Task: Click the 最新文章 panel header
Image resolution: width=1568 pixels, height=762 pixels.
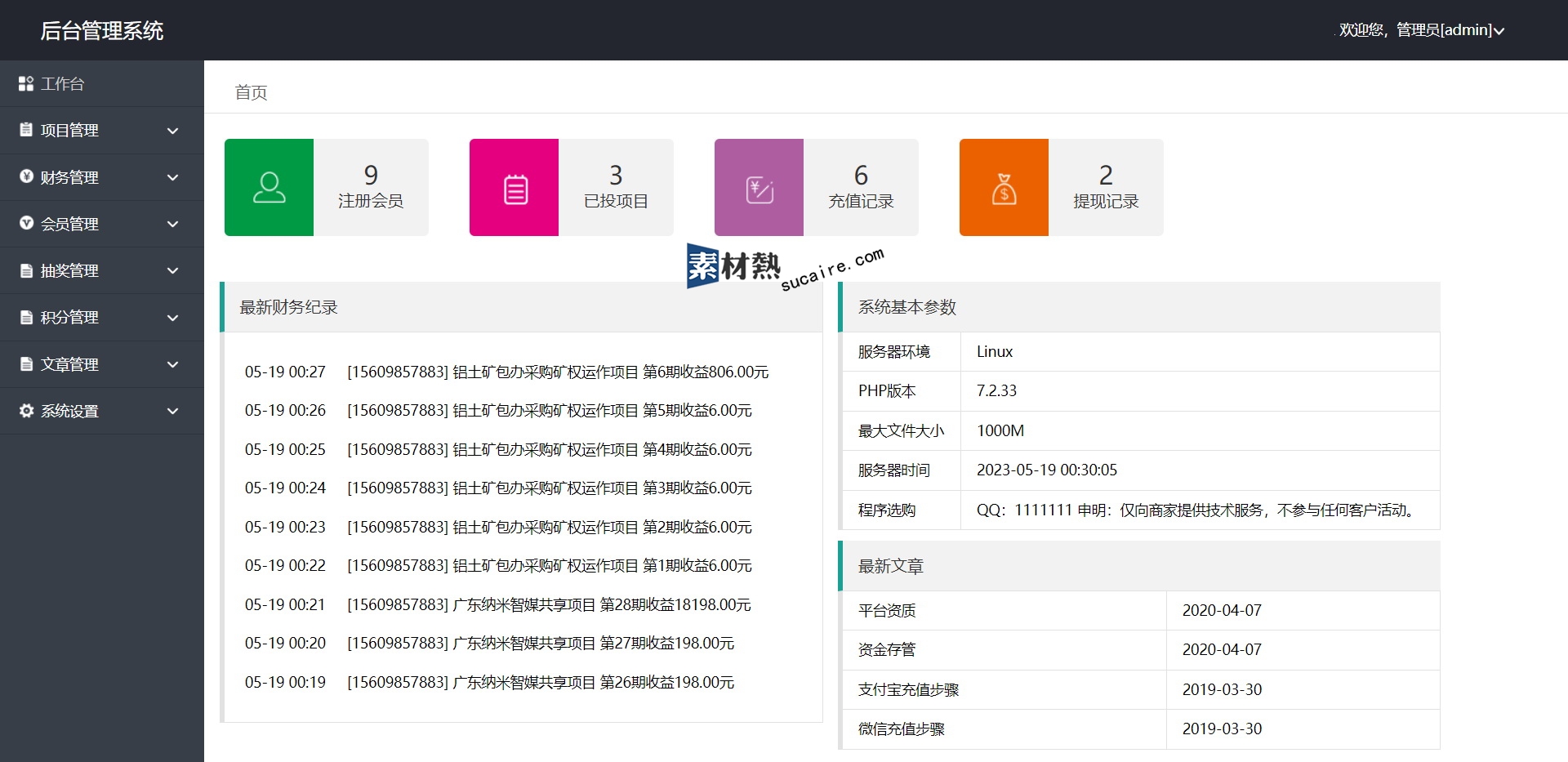Action: click(1139, 566)
